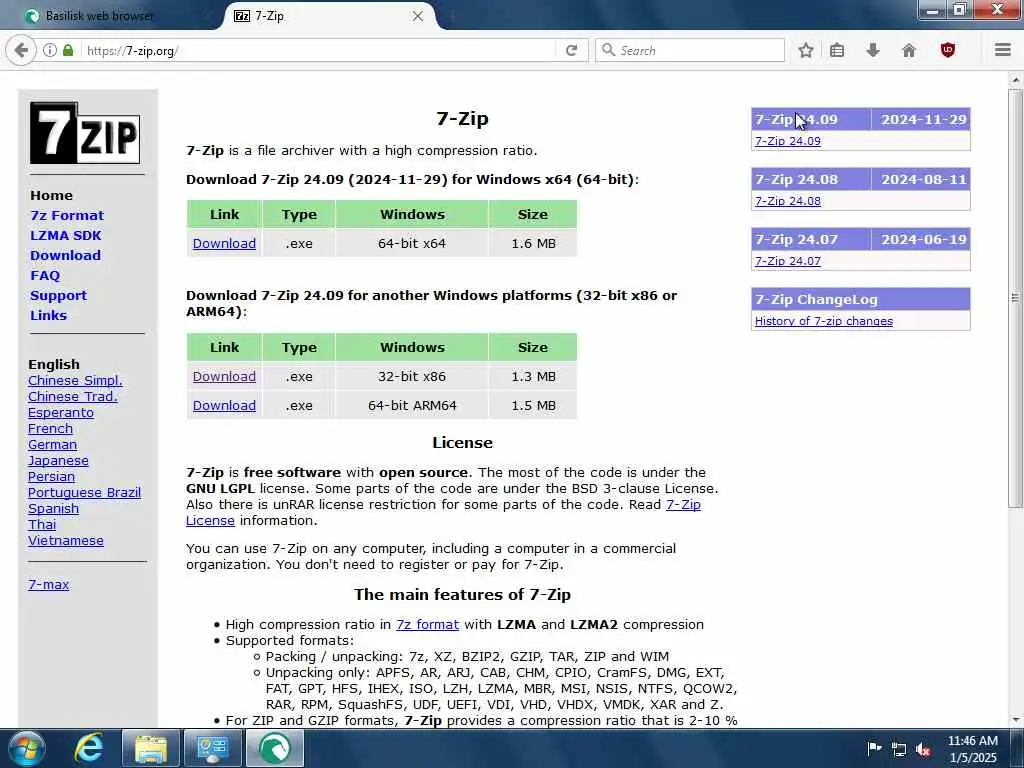
Task: Switch language to Persian
Action: click(x=51, y=477)
